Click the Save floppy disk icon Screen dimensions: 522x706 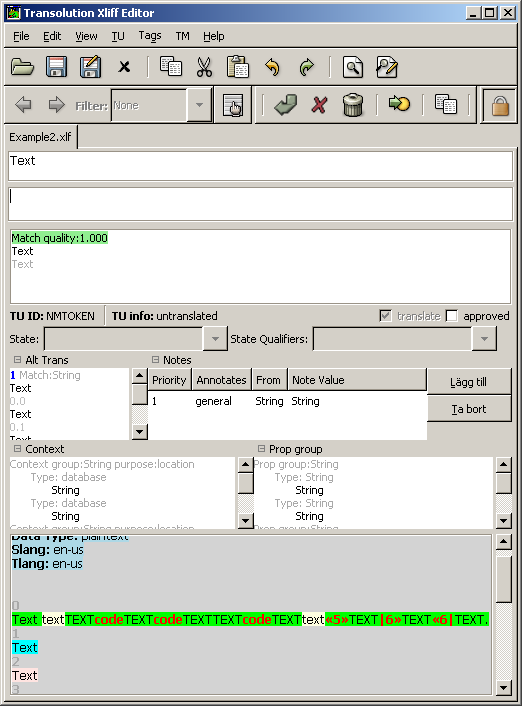(x=56, y=68)
